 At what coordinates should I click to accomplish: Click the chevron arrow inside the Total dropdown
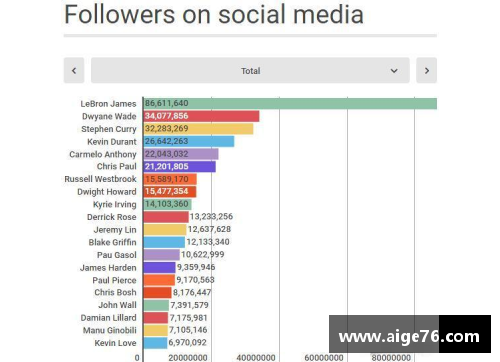coord(394,71)
